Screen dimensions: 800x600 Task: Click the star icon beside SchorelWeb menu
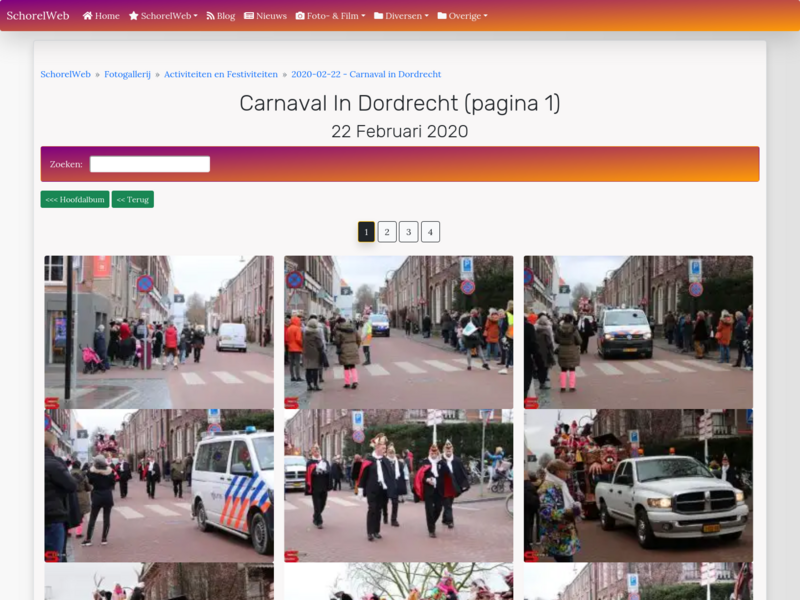click(x=134, y=16)
